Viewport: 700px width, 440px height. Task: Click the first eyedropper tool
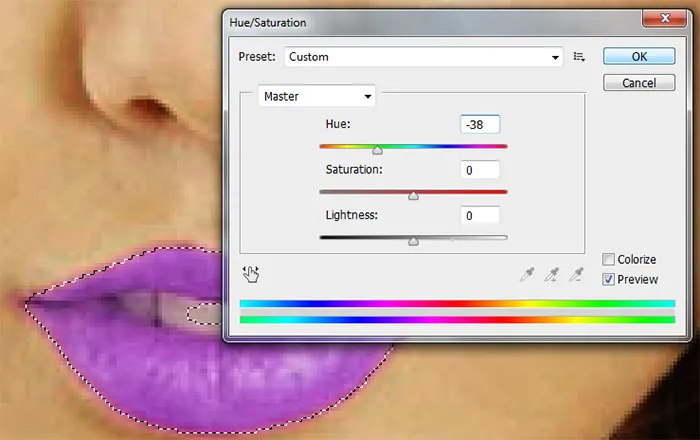(527, 274)
